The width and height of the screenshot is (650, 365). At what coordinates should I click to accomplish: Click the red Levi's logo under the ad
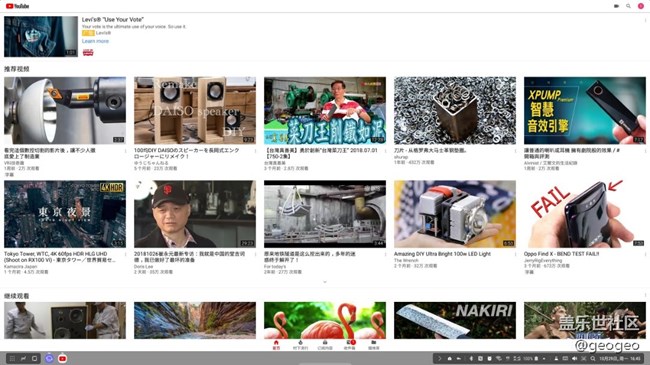tap(88, 52)
